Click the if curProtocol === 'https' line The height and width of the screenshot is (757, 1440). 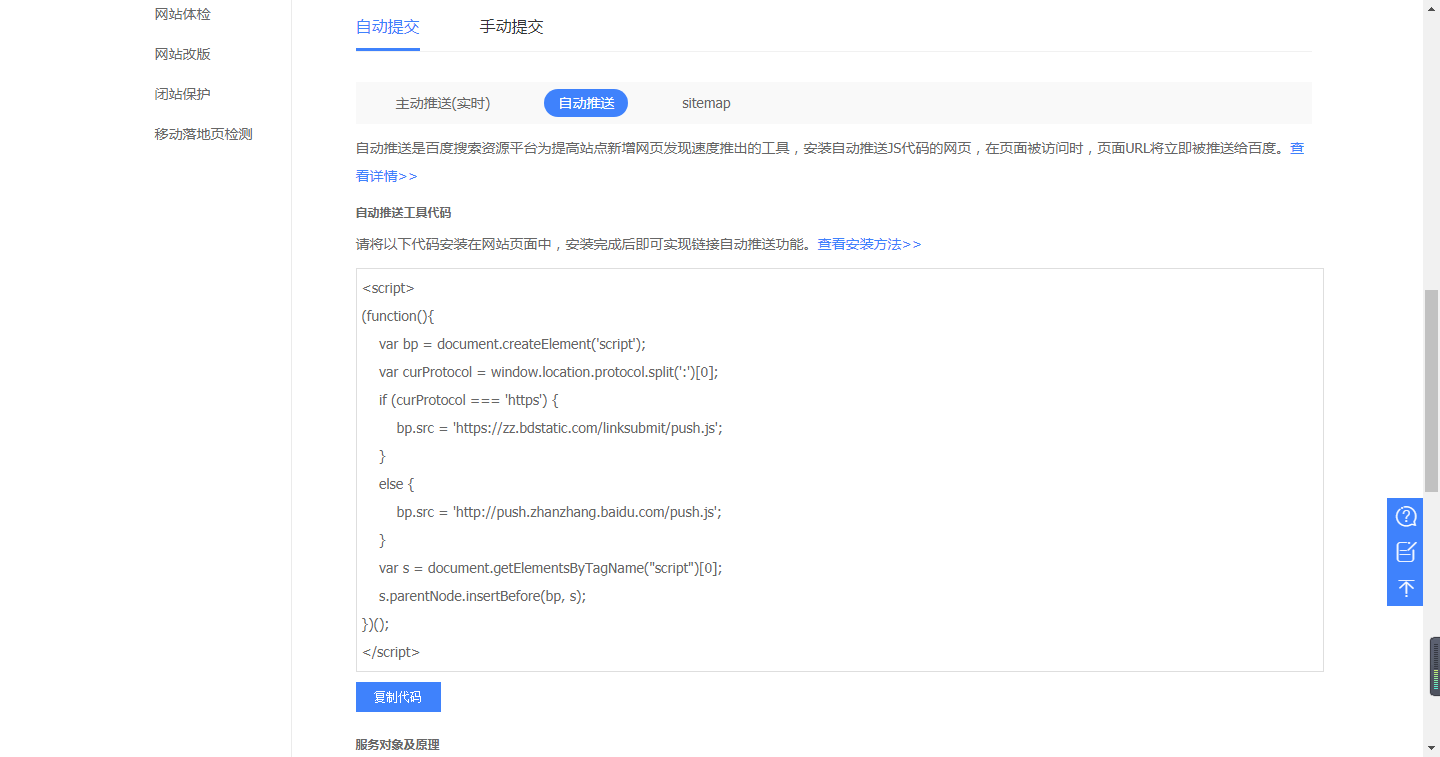[x=468, y=400]
